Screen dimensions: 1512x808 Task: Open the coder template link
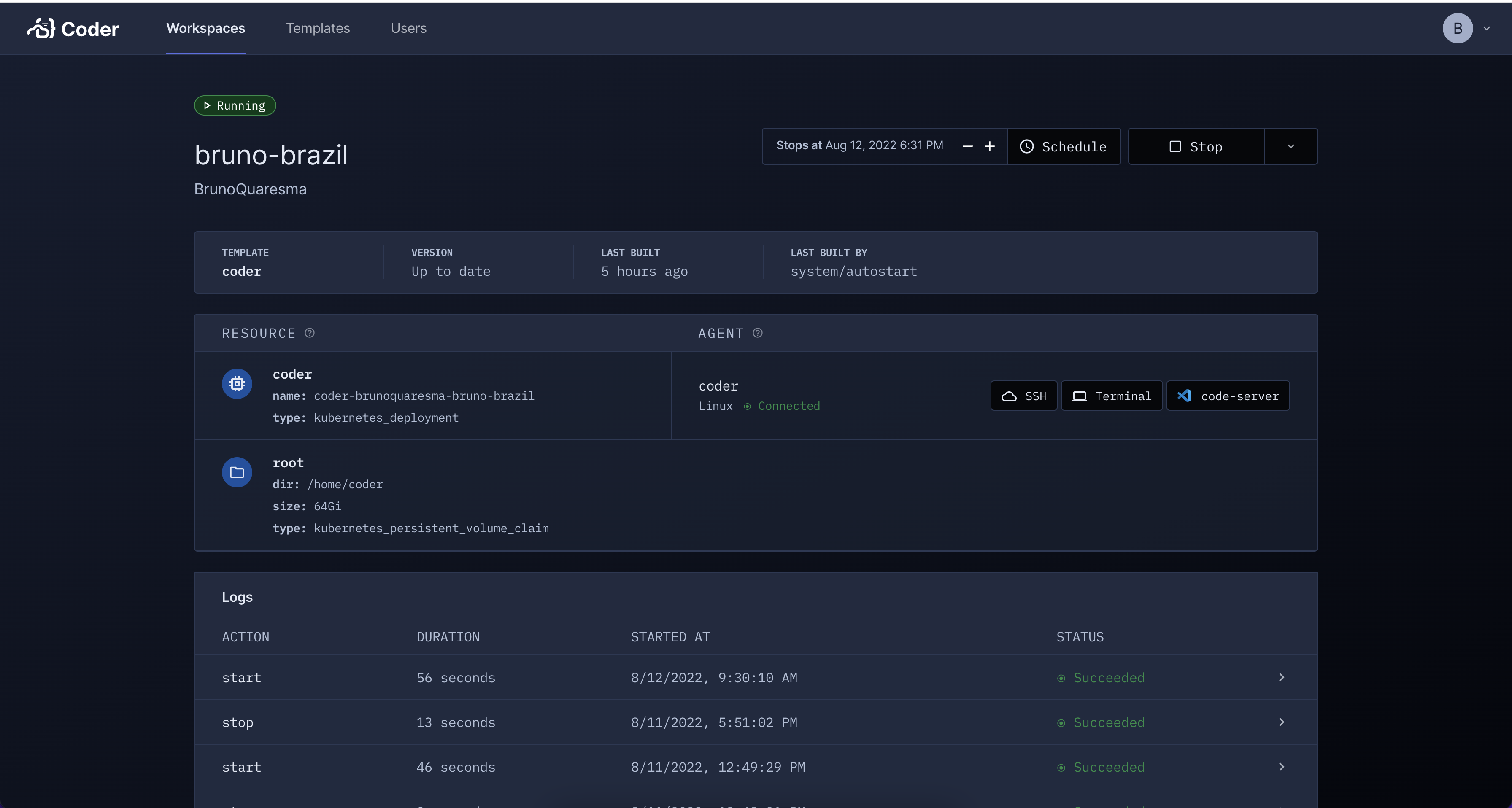pyautogui.click(x=241, y=271)
